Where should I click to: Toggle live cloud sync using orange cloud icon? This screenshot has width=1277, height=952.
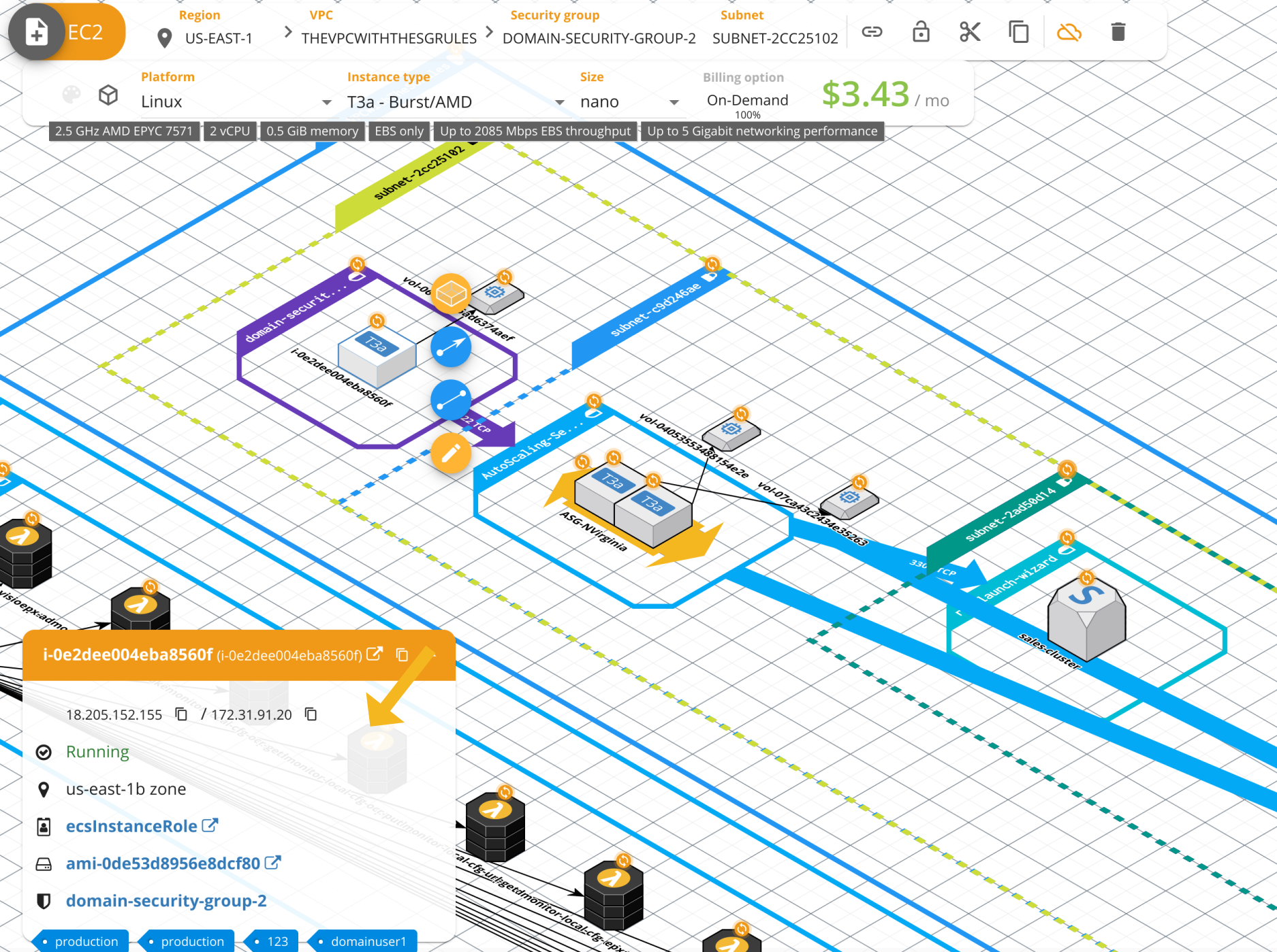(x=1069, y=31)
